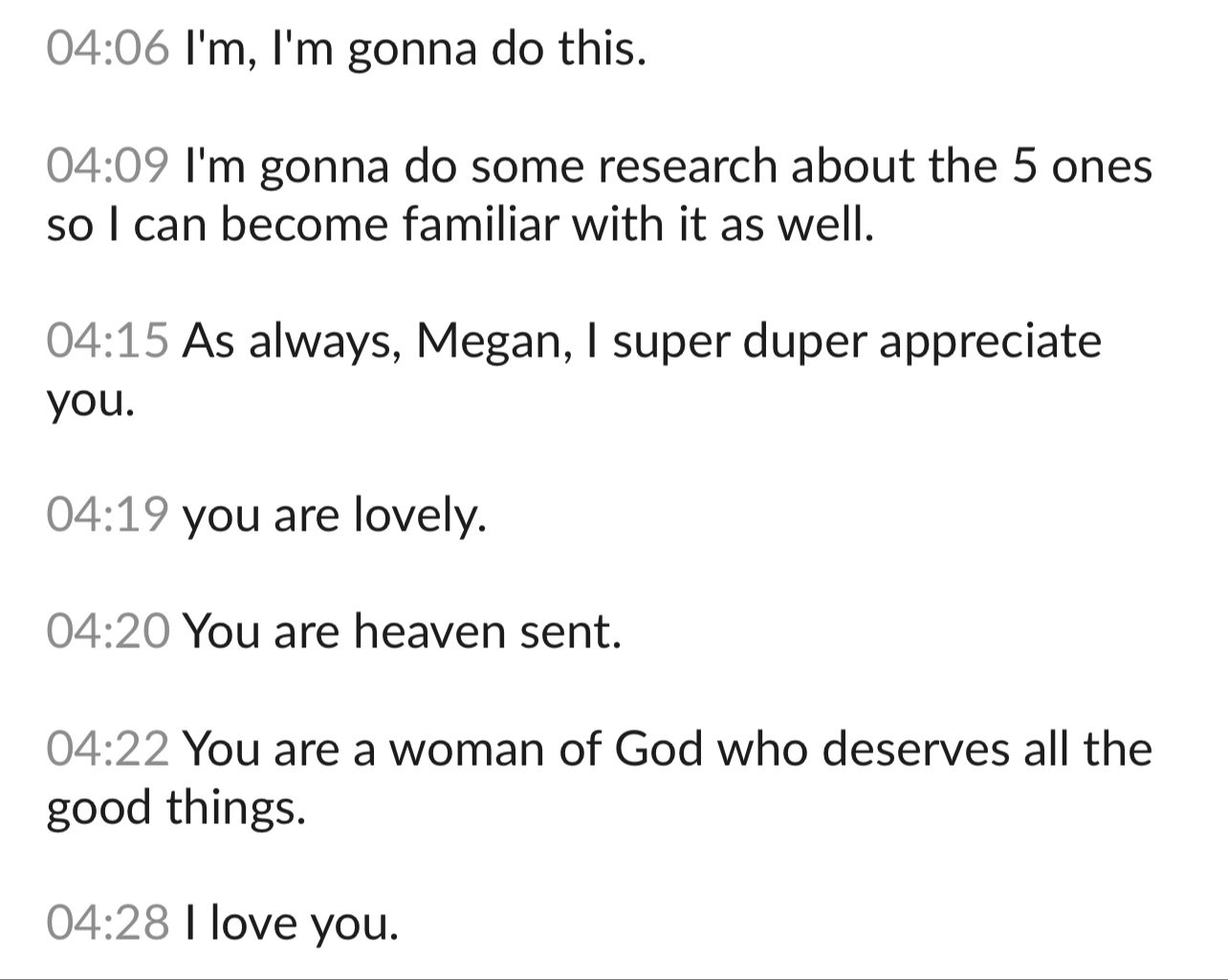The image size is (1228, 980).
Task: Click the sentence "You are heaven sent."
Action: coord(403,632)
